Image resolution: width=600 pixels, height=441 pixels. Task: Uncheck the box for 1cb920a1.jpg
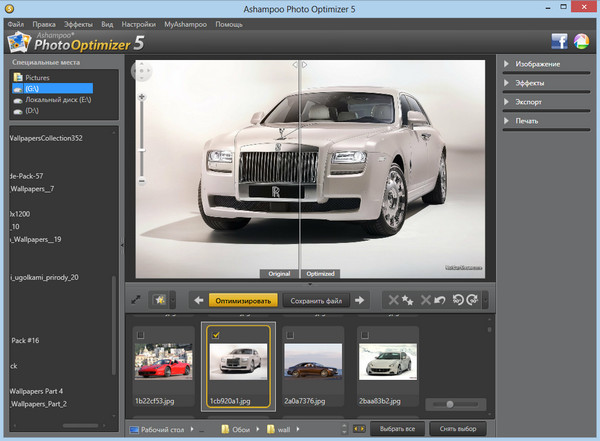tap(216, 335)
